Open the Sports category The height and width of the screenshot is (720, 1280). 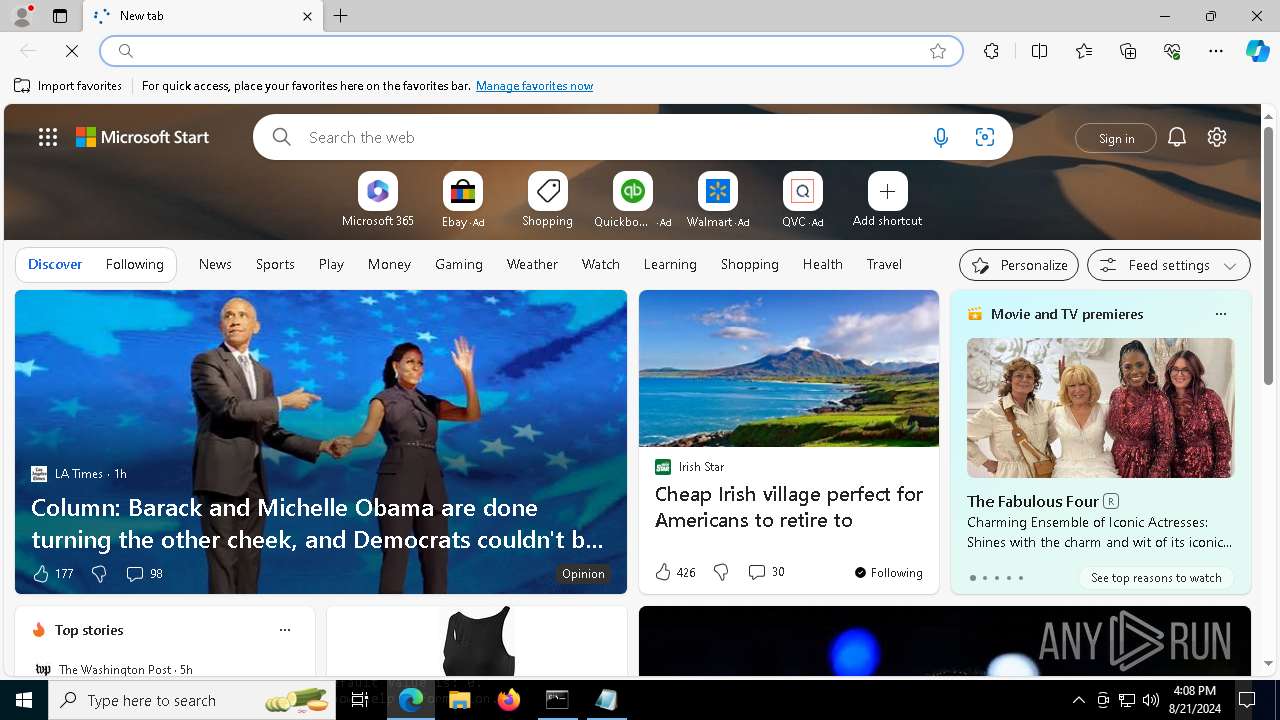coord(275,264)
